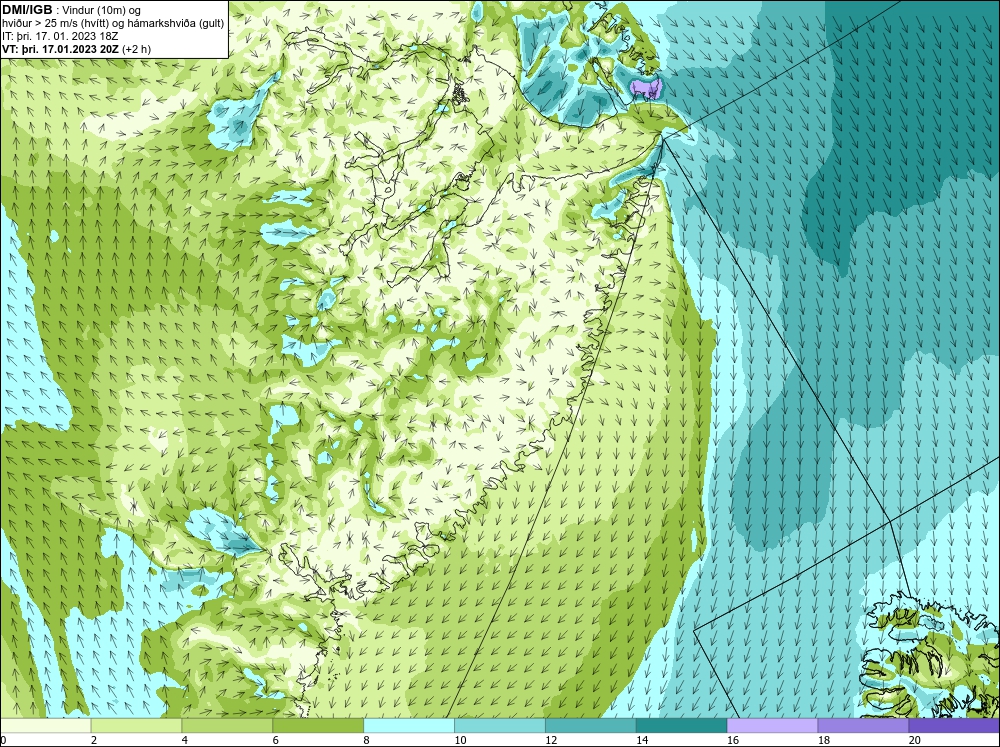Click the 'hviður > 25 m/s' legend line

pos(113,24)
